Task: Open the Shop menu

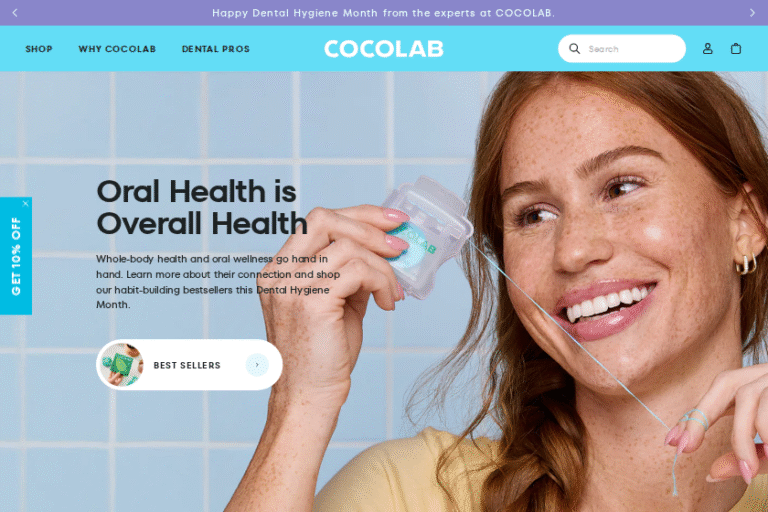Action: 39,49
